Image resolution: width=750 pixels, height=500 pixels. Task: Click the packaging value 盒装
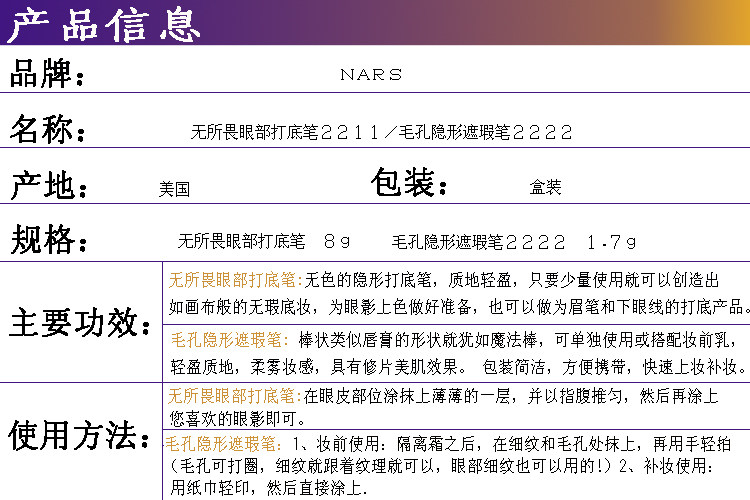(545, 187)
